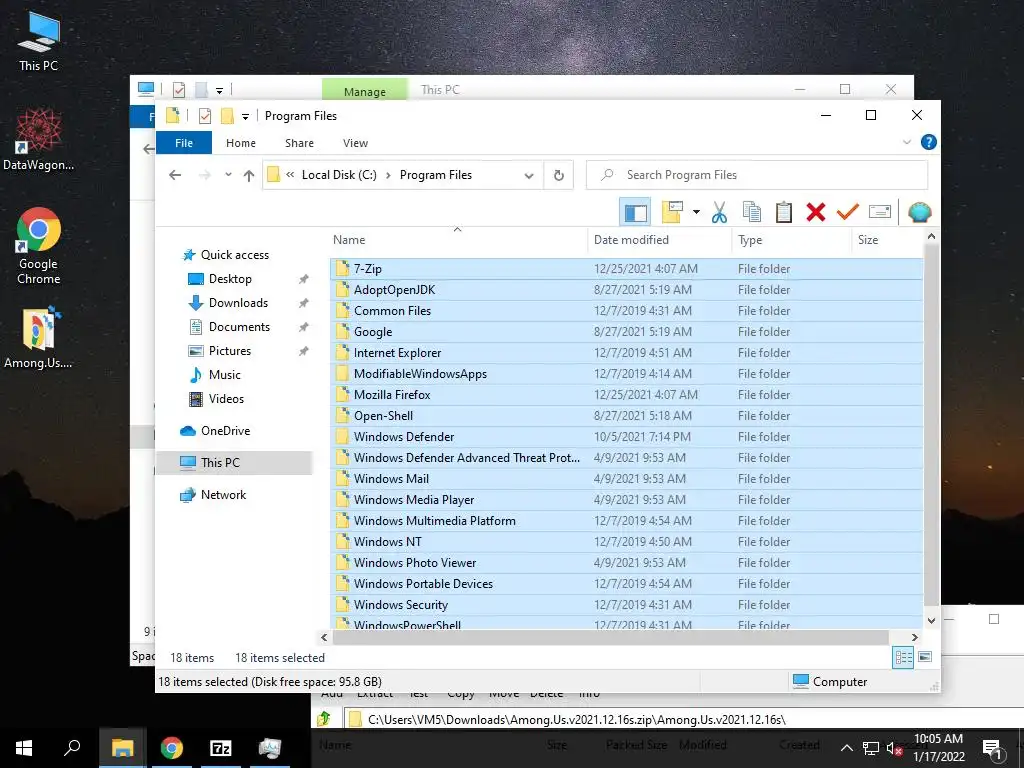Select Music in navigation pane
This screenshot has width=1024, height=768.
[224, 375]
